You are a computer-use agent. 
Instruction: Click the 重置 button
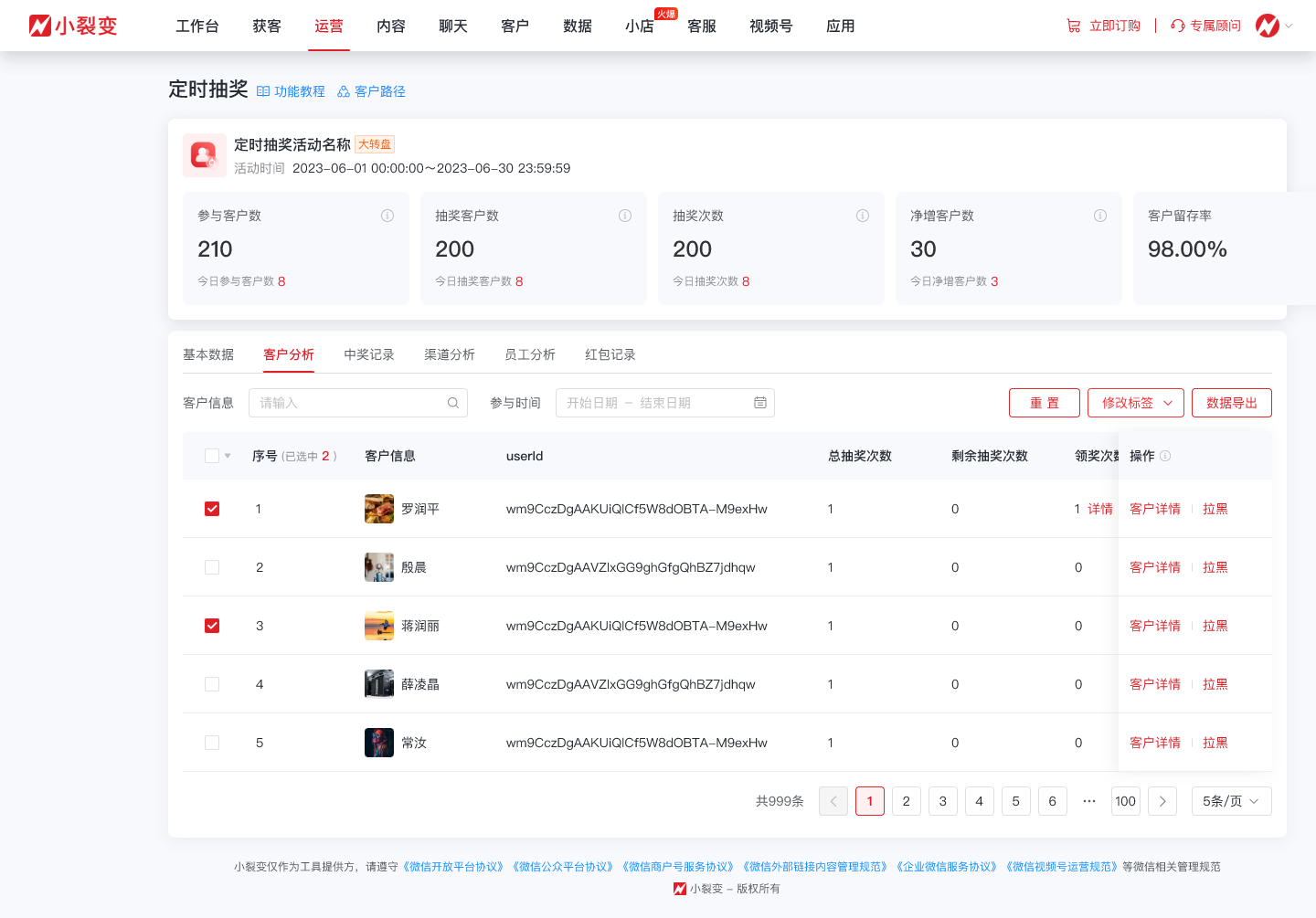(x=1045, y=403)
